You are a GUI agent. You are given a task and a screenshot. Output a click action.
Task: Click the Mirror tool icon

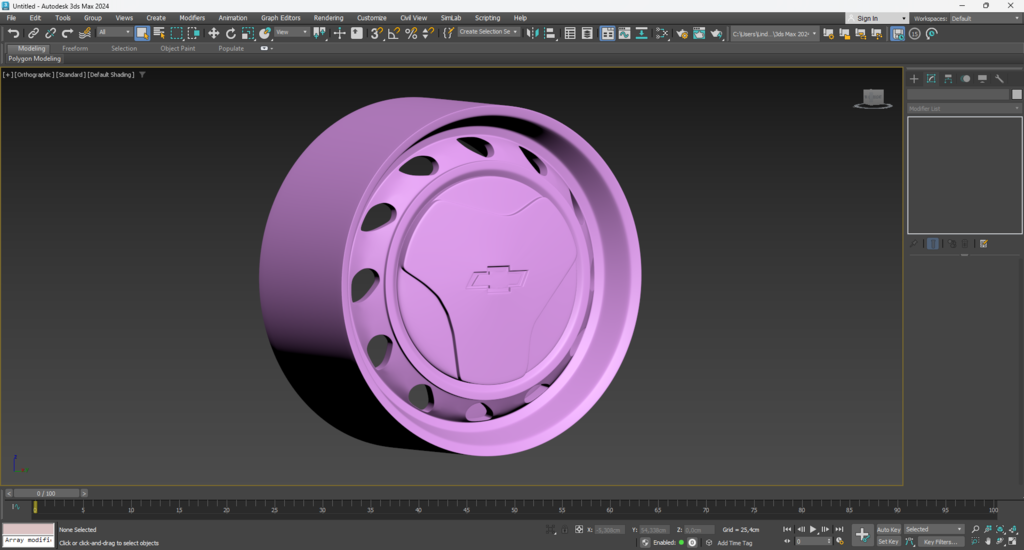(532, 33)
